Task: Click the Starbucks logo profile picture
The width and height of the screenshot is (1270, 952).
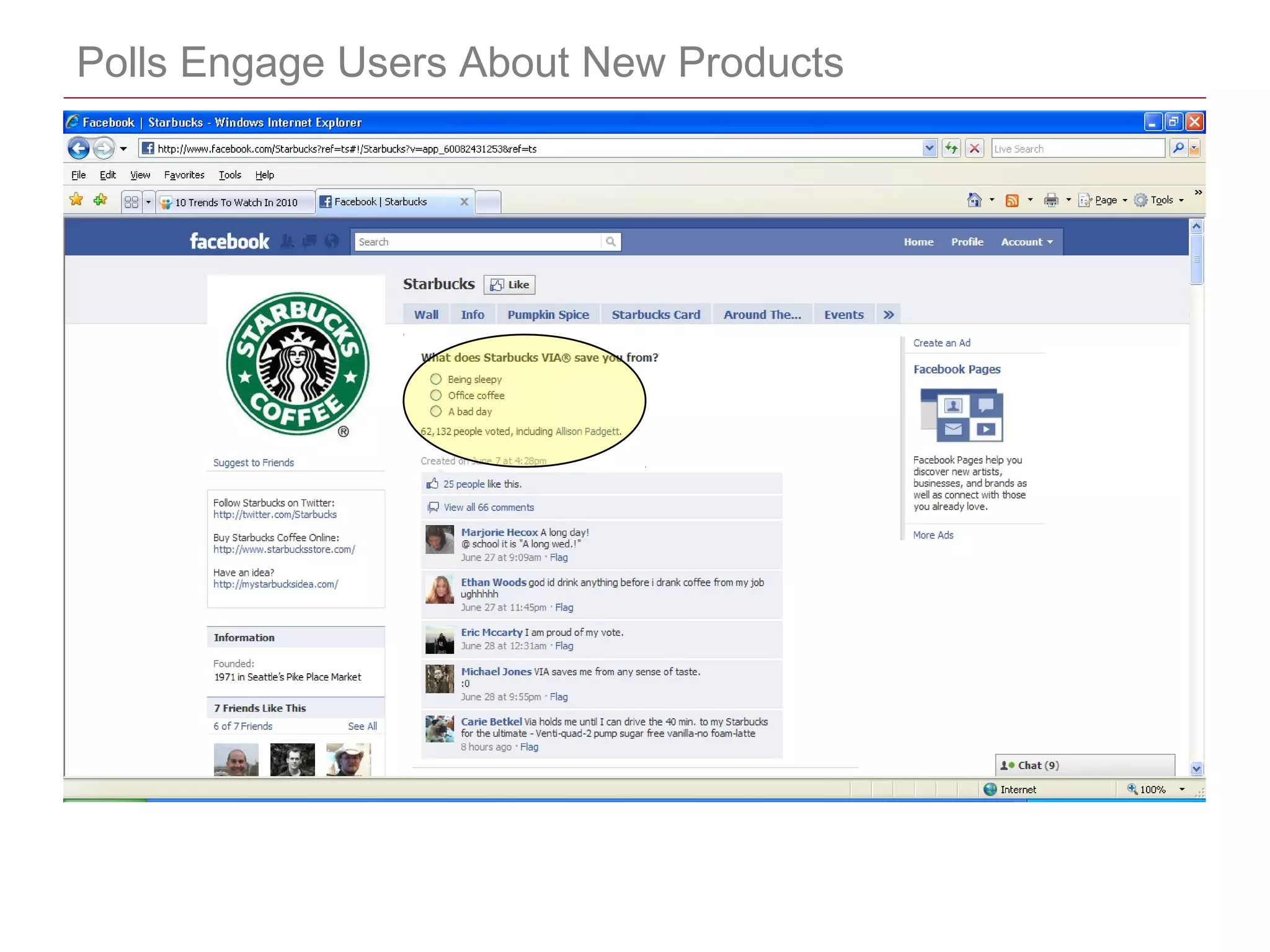Action: pos(296,364)
